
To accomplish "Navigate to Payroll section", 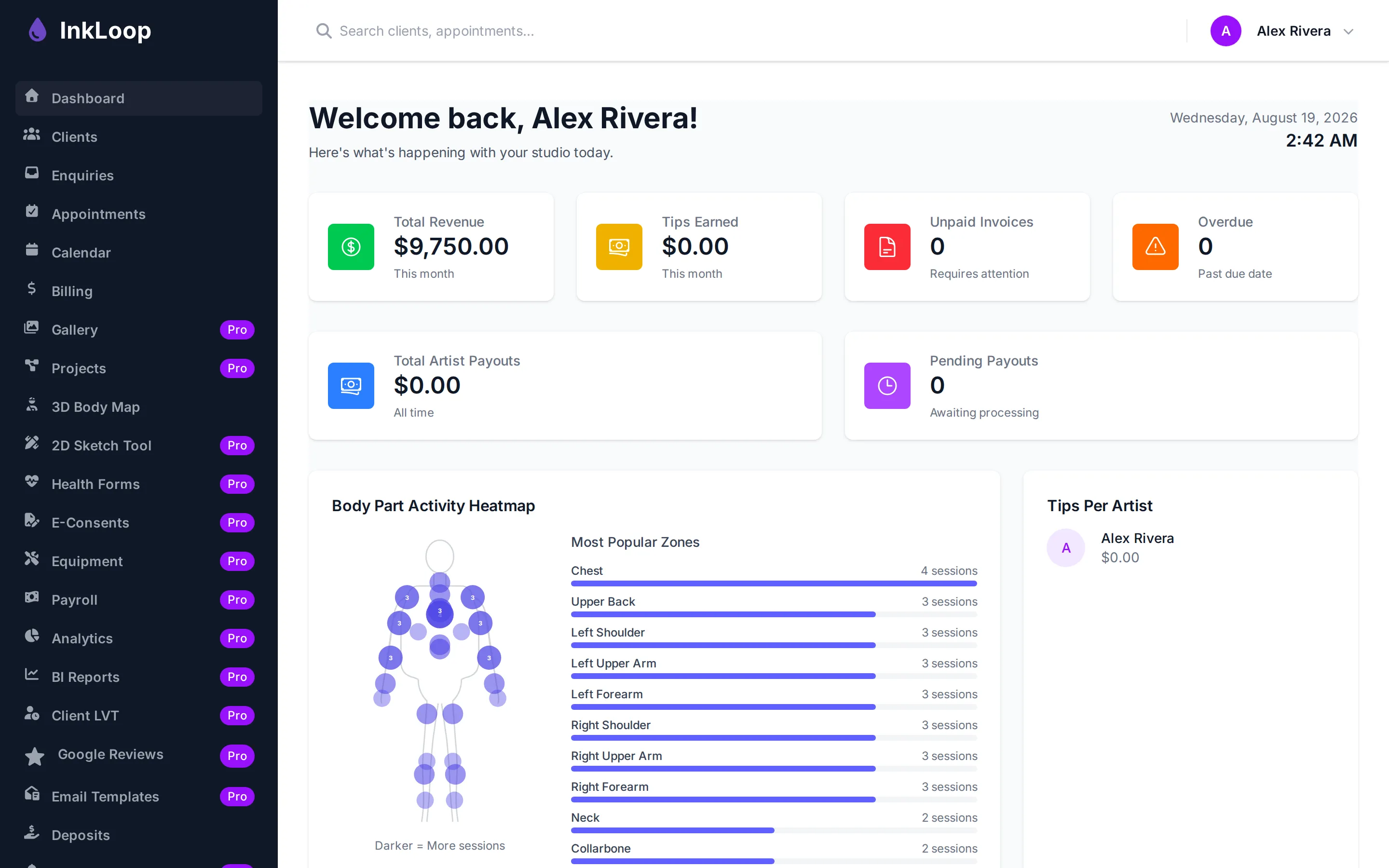I will click(x=139, y=599).
